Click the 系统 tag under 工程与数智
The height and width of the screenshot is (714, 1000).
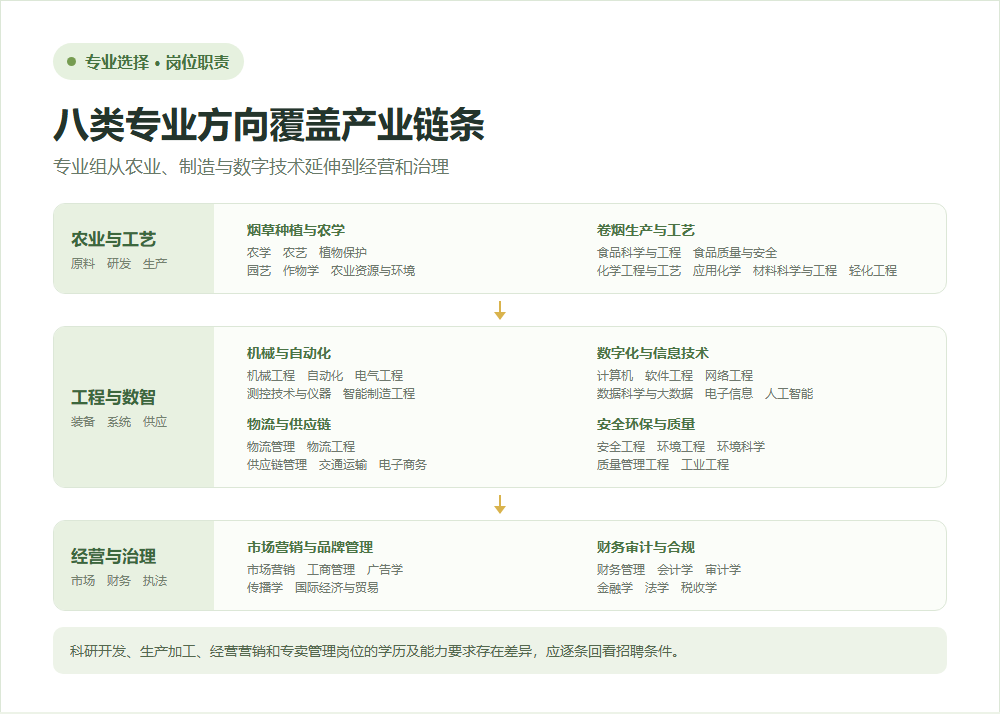119,422
